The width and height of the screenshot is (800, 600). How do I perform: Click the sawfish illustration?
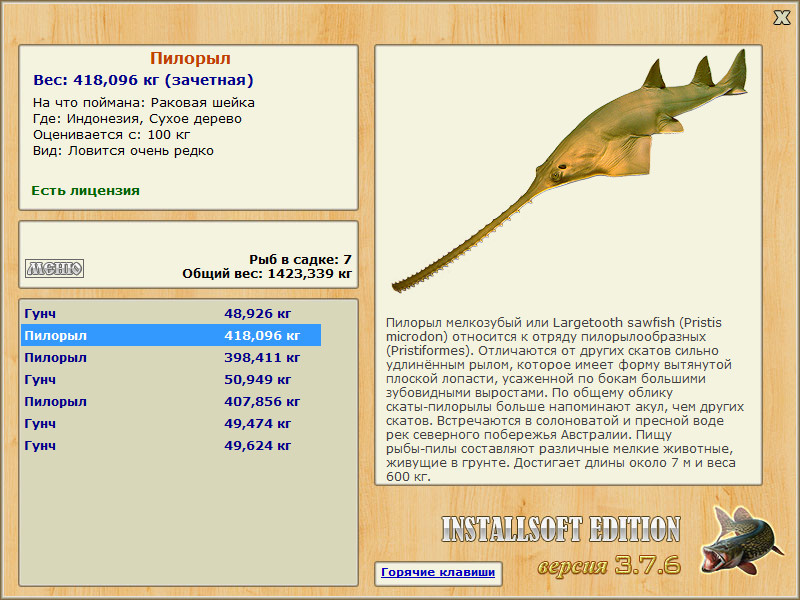click(x=569, y=171)
